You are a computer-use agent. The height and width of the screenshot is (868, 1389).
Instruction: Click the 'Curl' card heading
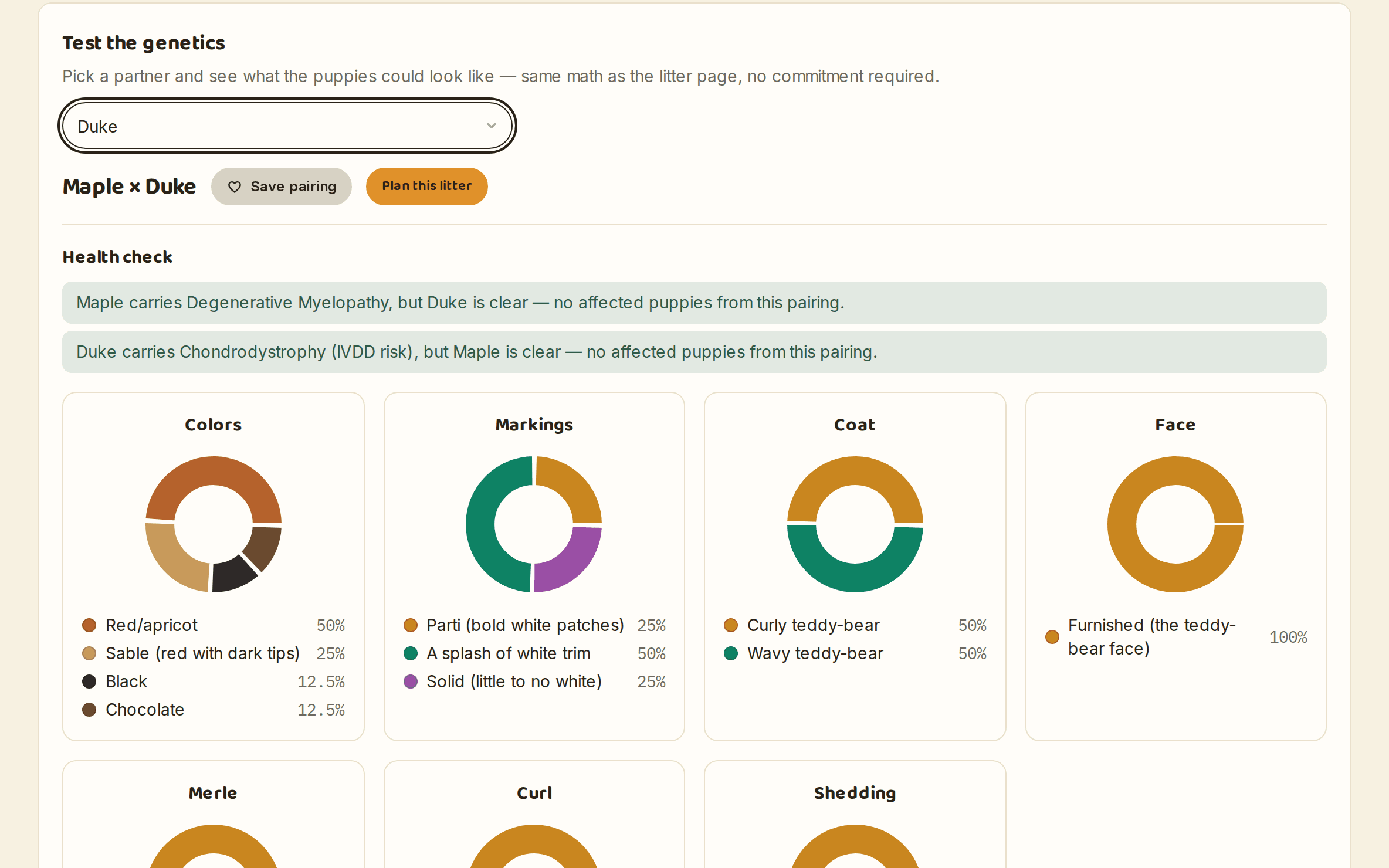pyautogui.click(x=534, y=793)
